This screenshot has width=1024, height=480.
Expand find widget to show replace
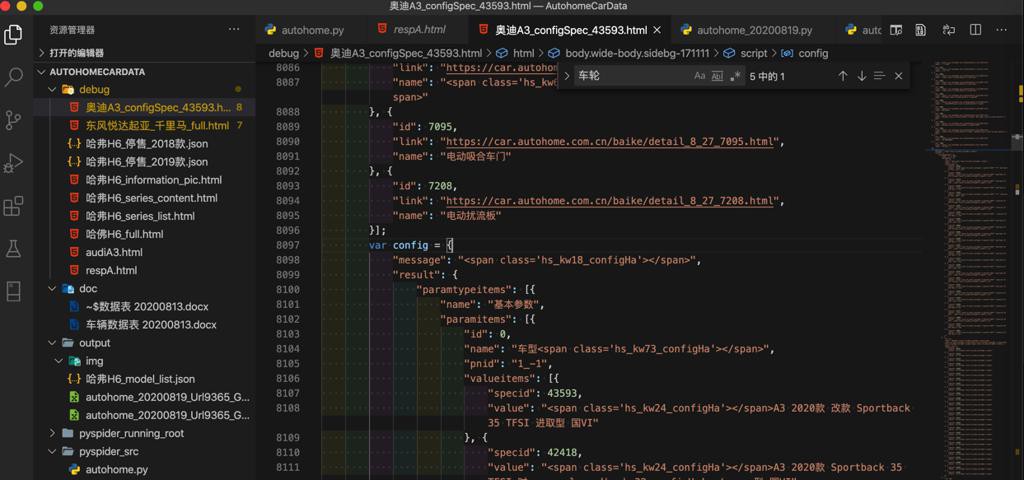click(567, 76)
